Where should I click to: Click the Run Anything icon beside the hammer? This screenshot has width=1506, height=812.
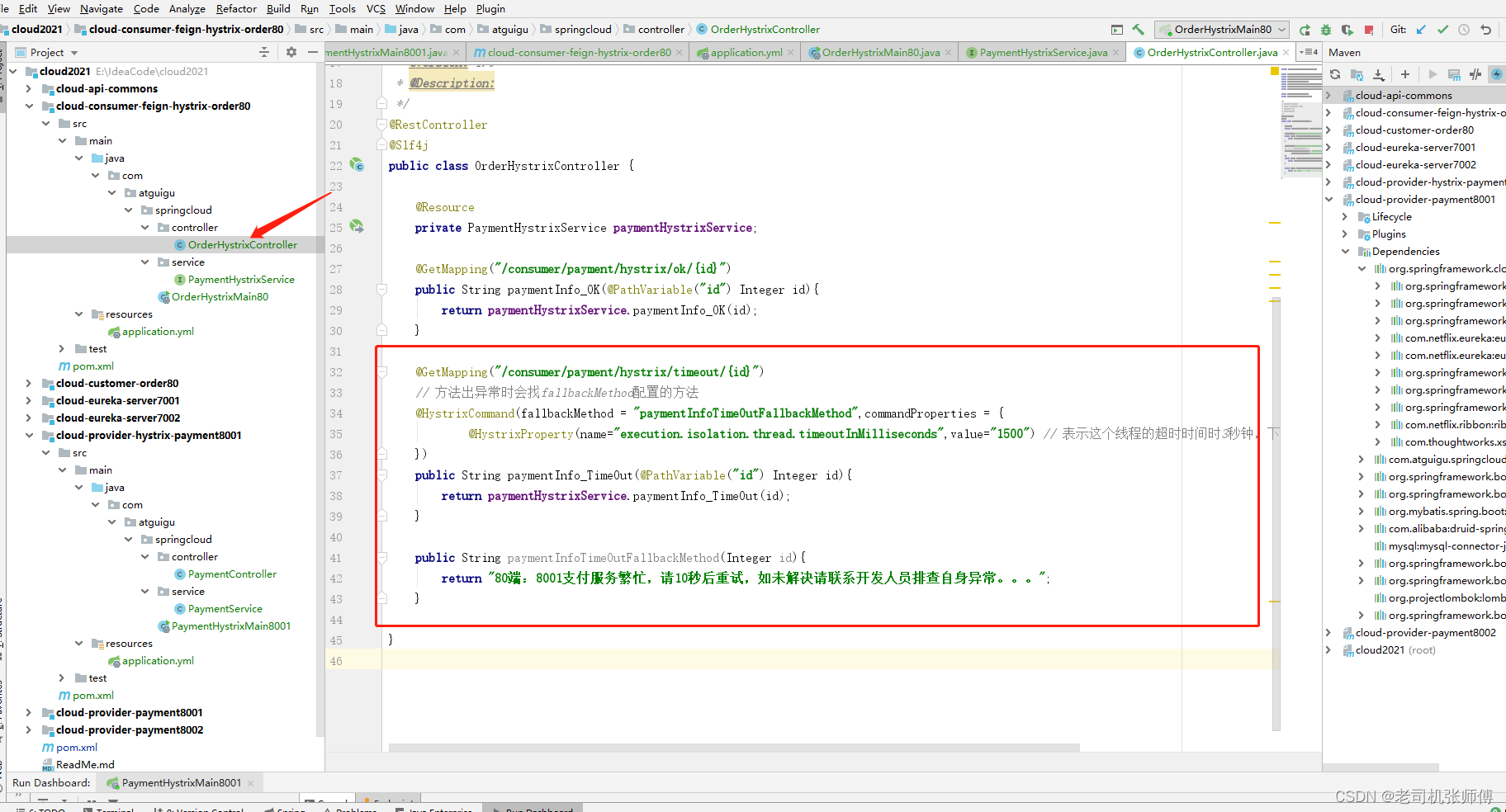pyautogui.click(x=1117, y=30)
